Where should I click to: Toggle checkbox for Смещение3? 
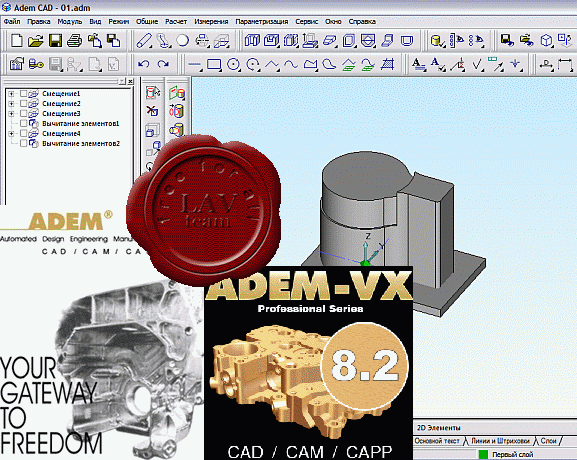click(23, 114)
